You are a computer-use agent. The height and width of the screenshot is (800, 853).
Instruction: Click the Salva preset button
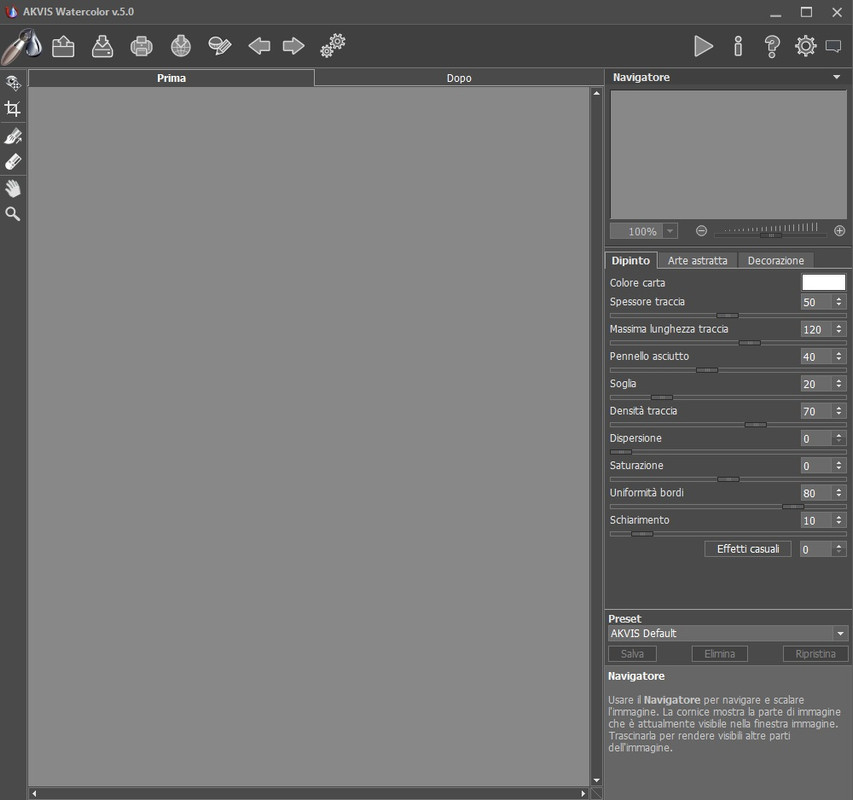[x=632, y=654]
